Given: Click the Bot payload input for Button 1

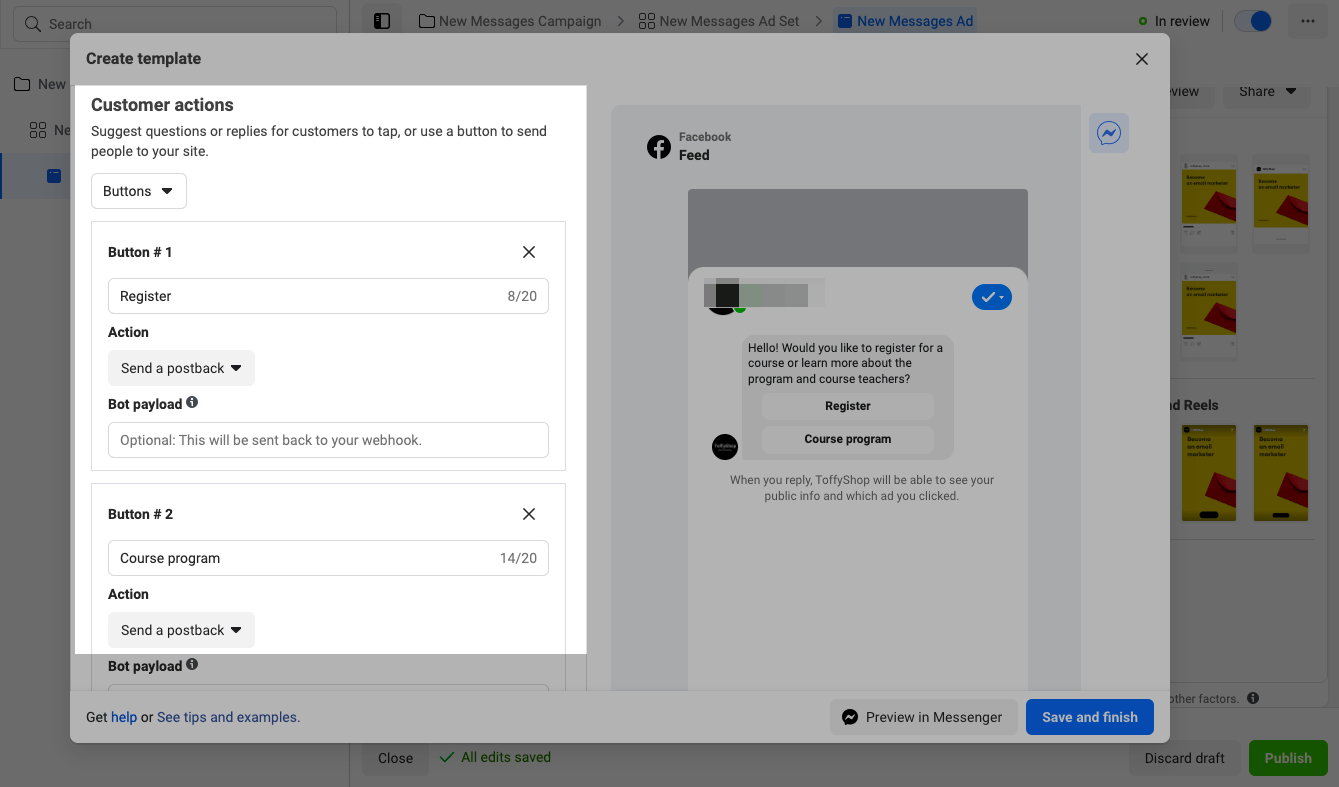Looking at the screenshot, I should tap(328, 440).
